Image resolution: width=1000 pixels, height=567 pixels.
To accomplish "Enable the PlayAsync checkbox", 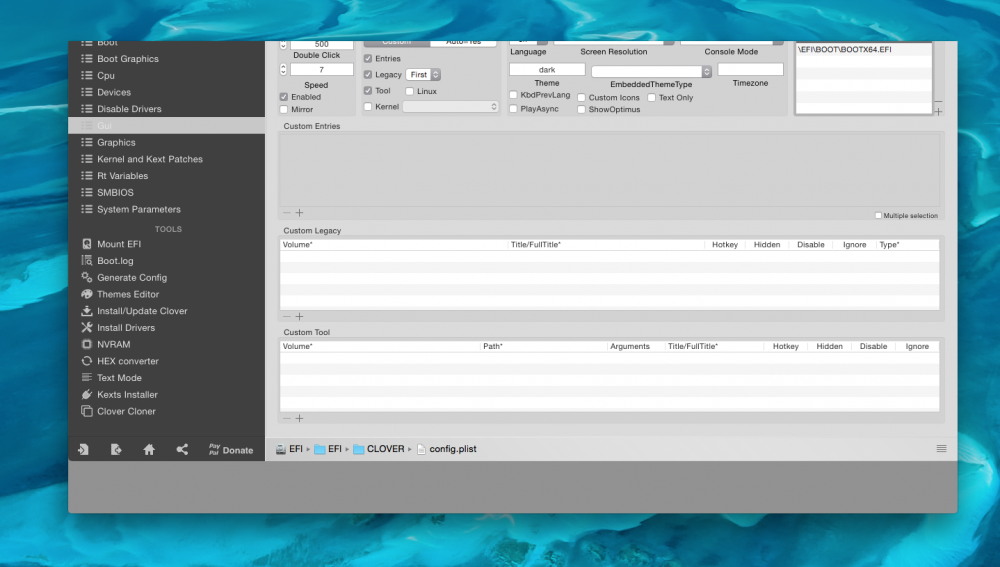I will (x=513, y=109).
